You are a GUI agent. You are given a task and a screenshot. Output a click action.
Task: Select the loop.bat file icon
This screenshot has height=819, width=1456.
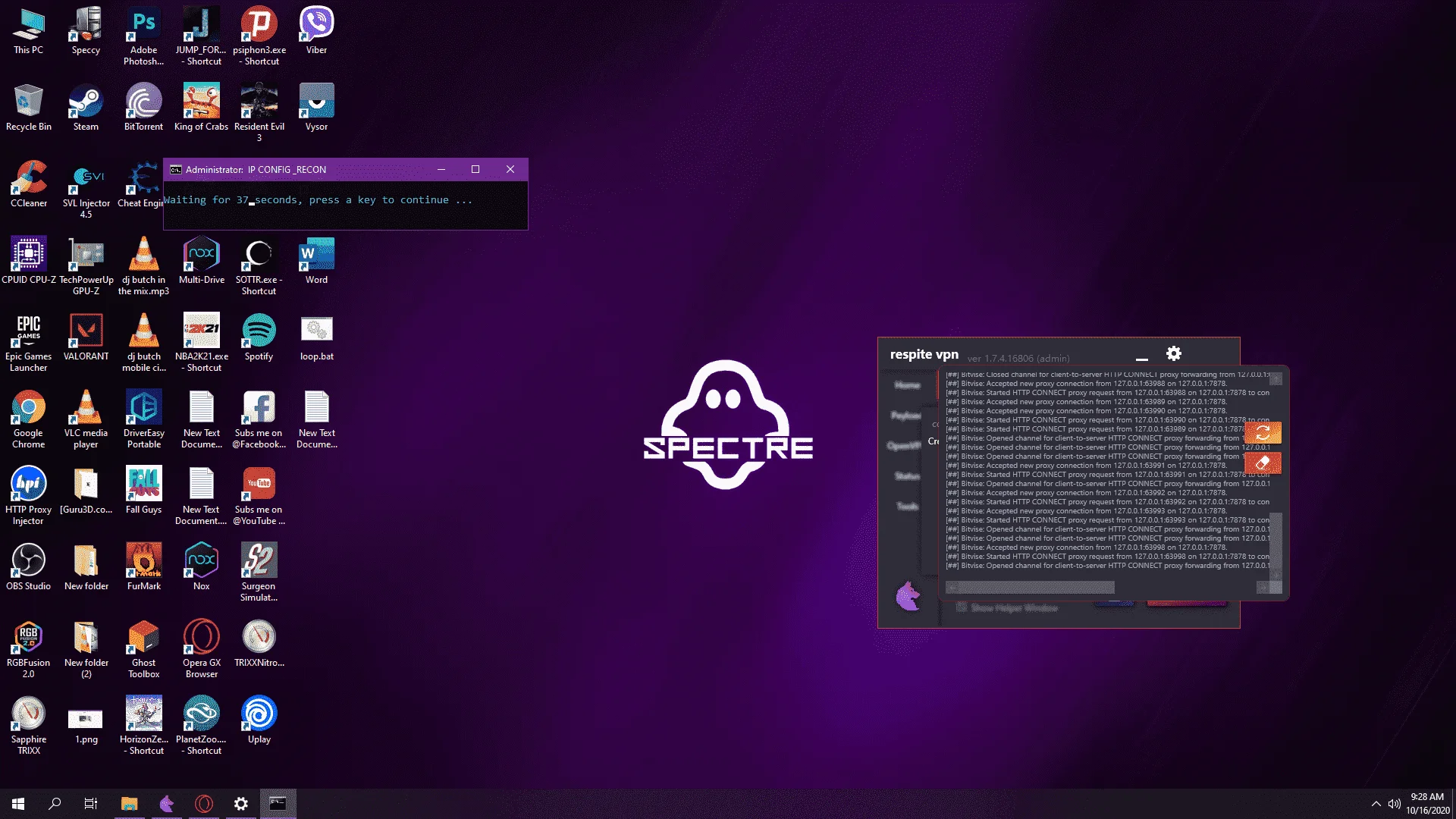(316, 338)
